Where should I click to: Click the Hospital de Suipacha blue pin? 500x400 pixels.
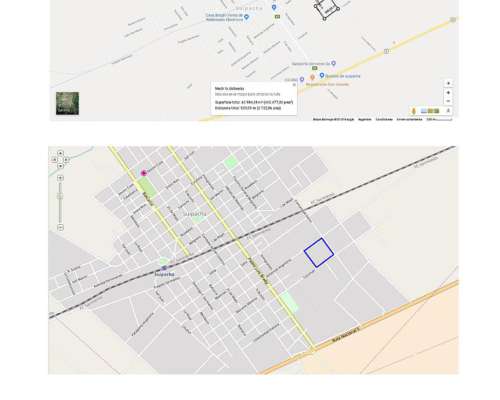[322, 76]
